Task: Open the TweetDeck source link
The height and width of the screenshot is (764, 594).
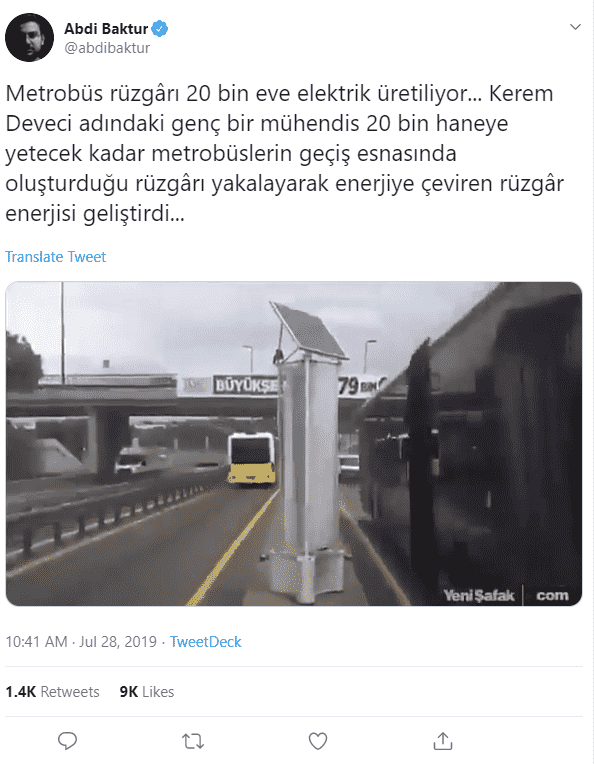Action: tap(205, 642)
